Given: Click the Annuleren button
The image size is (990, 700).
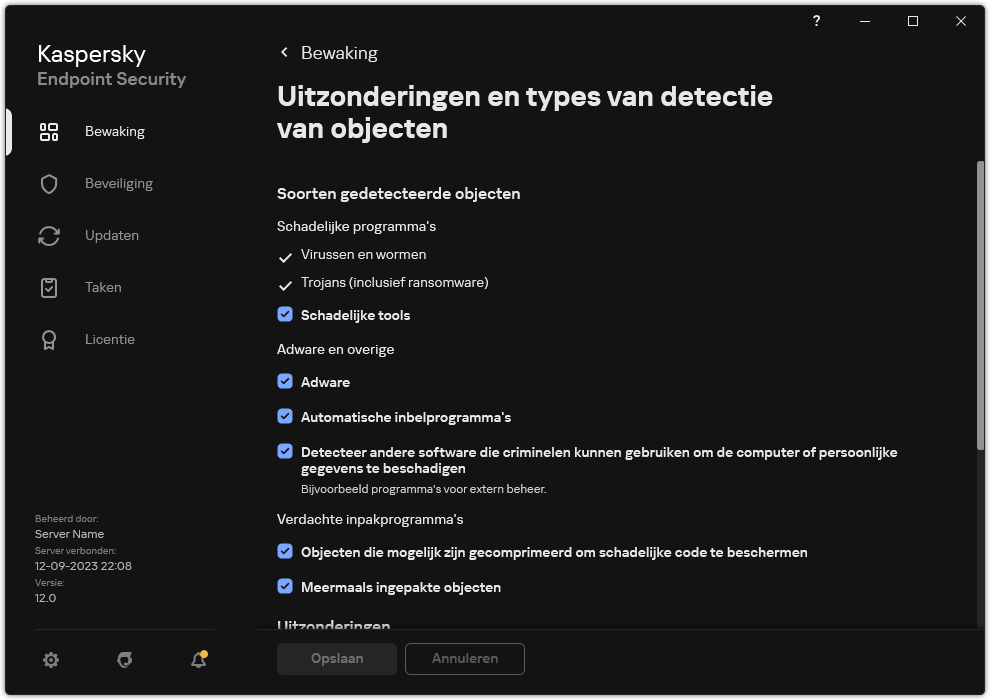Looking at the screenshot, I should click(464, 659).
